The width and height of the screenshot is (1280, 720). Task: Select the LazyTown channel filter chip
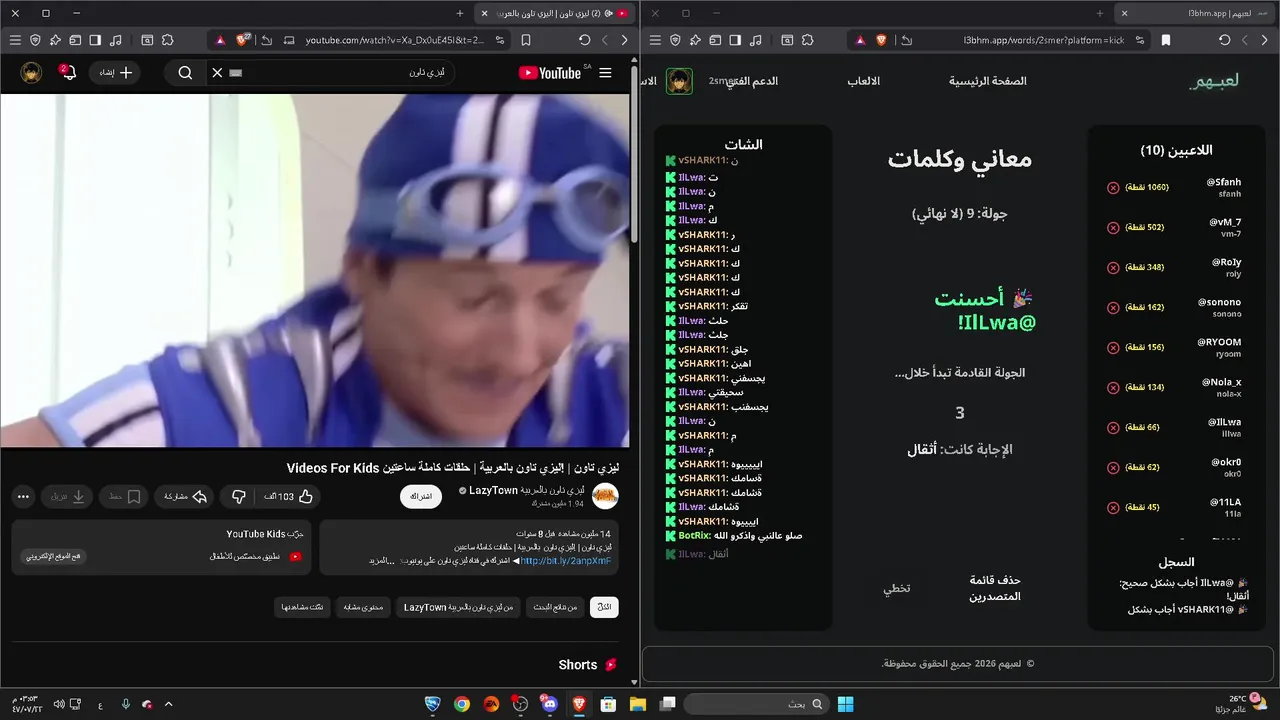(458, 607)
